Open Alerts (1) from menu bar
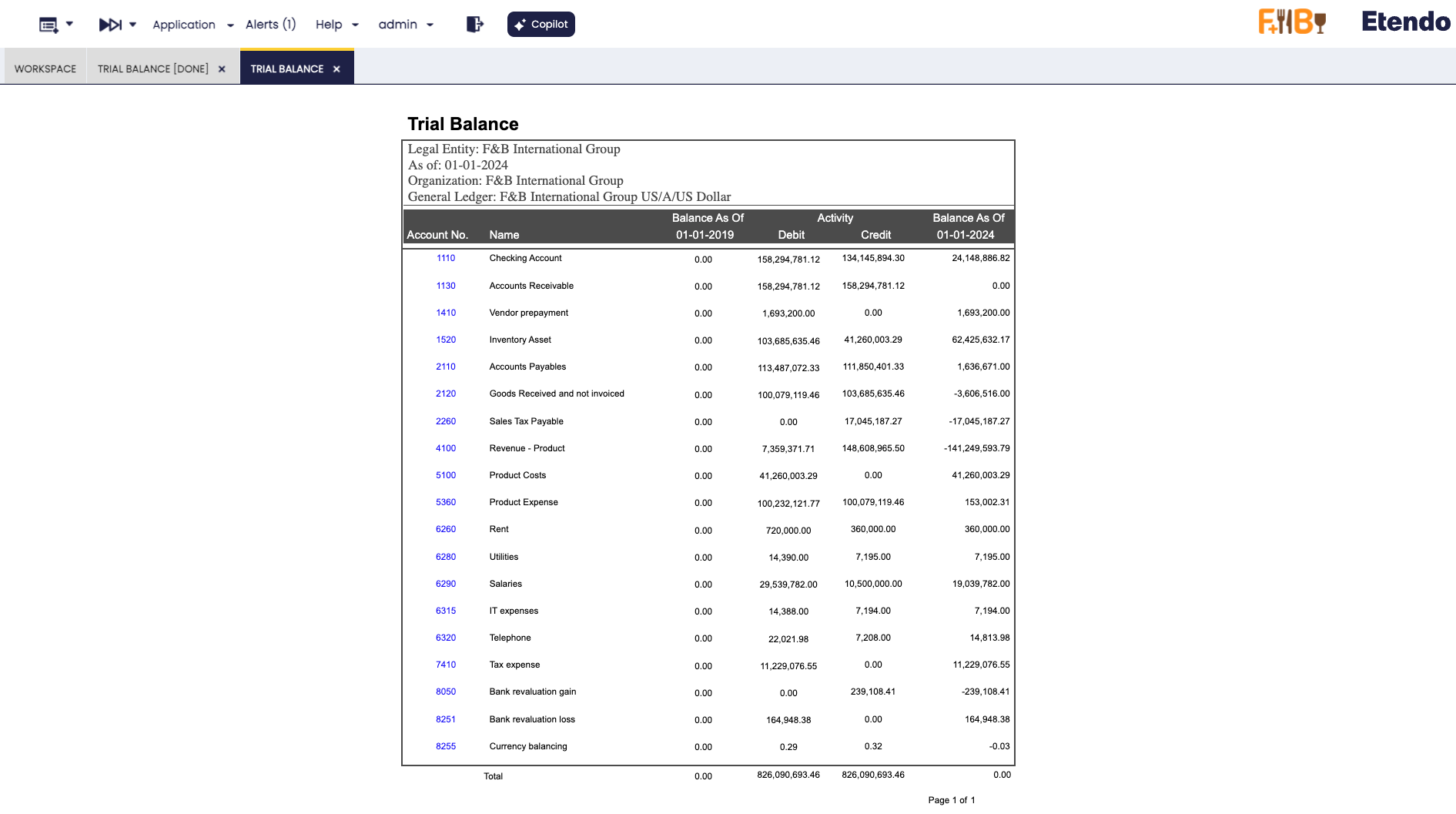 click(x=270, y=25)
